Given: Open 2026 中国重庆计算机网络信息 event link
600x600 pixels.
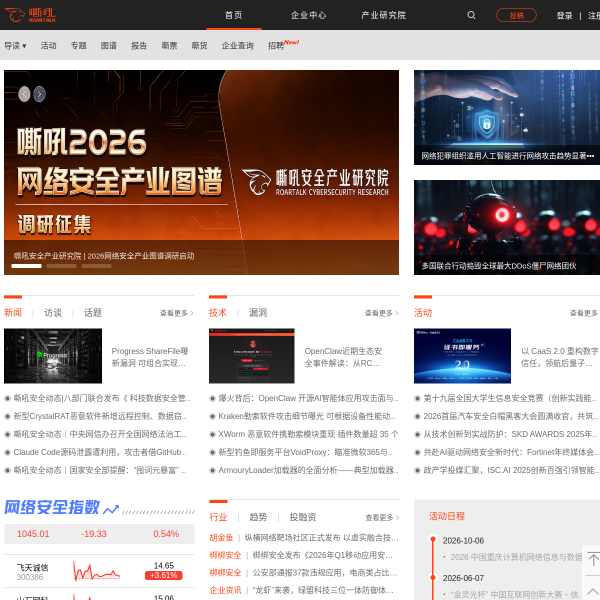Looking at the screenshot, I should (516, 557).
